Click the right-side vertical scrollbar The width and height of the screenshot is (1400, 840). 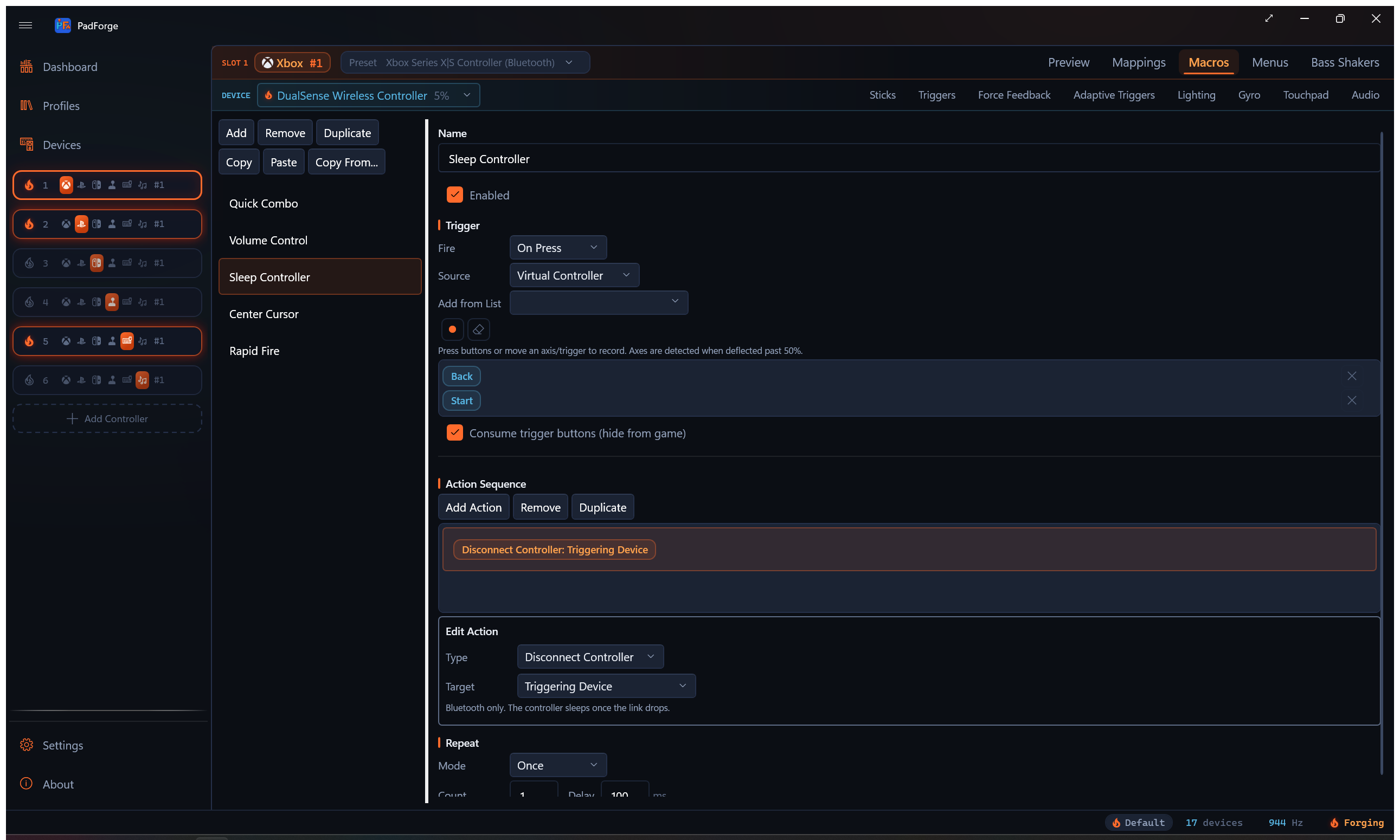(1382, 453)
